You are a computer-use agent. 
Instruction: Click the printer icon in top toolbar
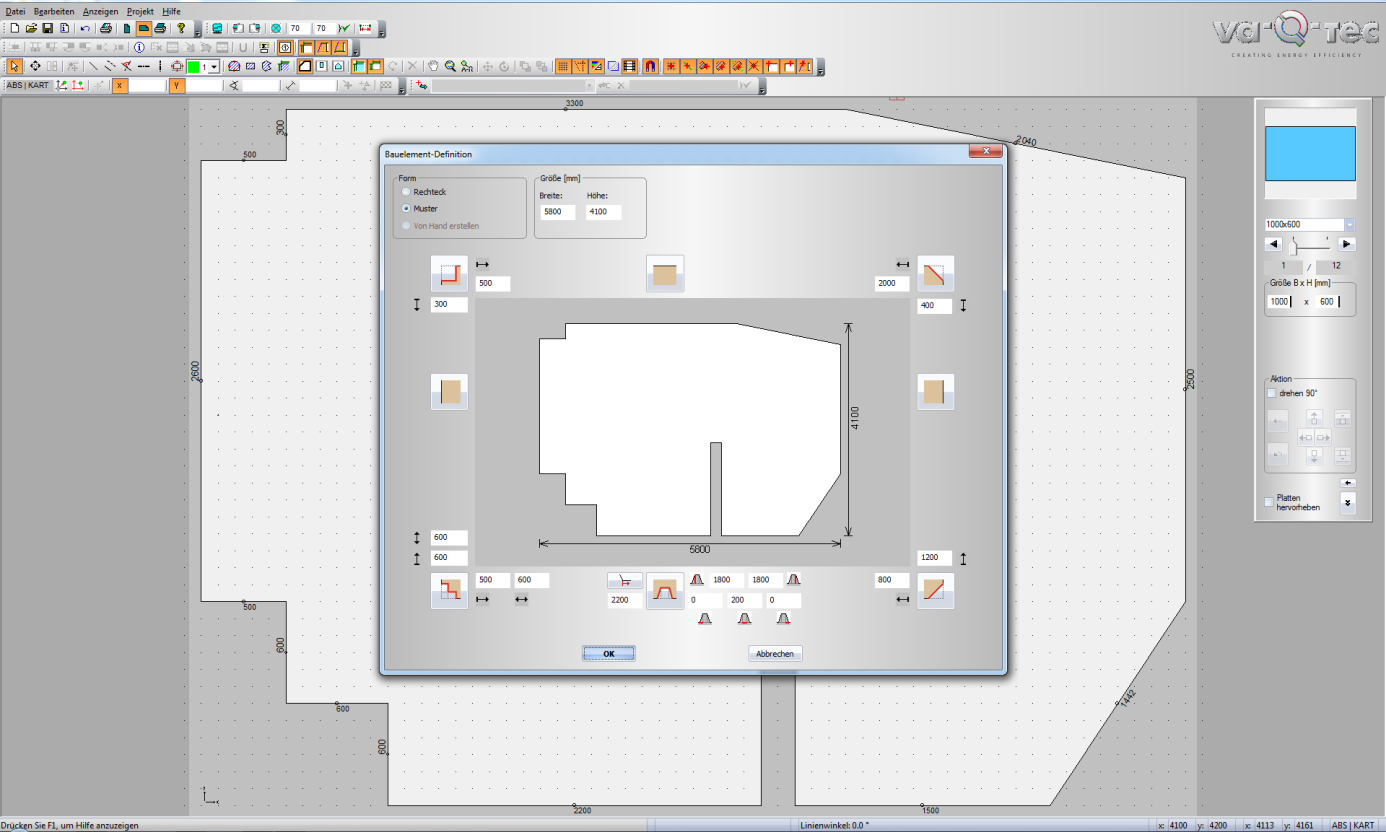106,28
